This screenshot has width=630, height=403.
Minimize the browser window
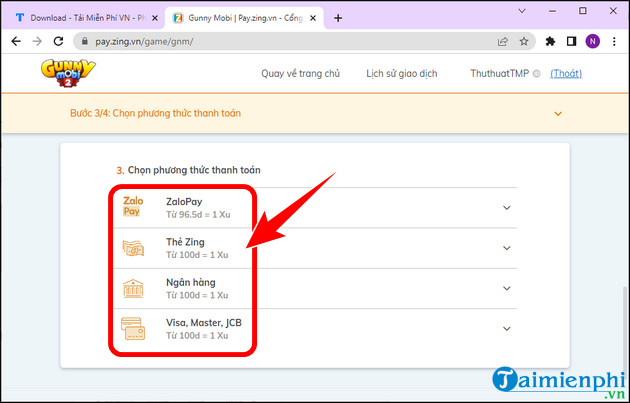[553, 11]
